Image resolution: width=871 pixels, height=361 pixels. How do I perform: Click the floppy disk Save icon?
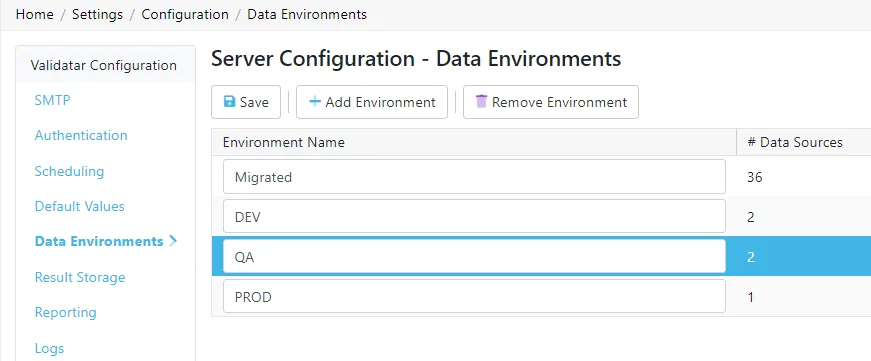click(x=229, y=102)
